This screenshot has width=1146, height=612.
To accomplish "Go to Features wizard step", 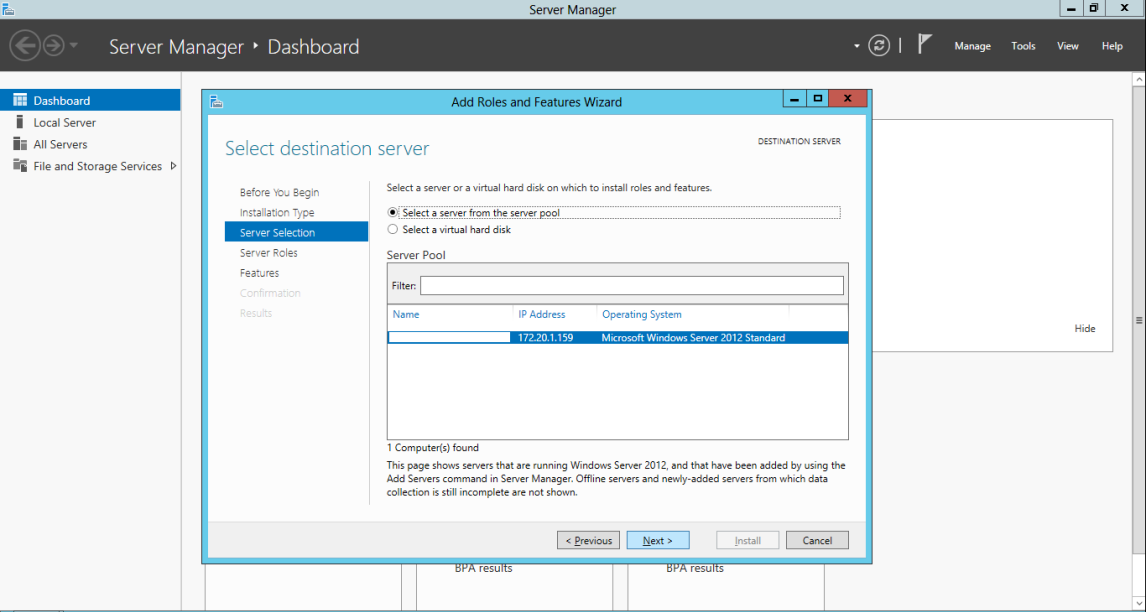I will click(259, 273).
